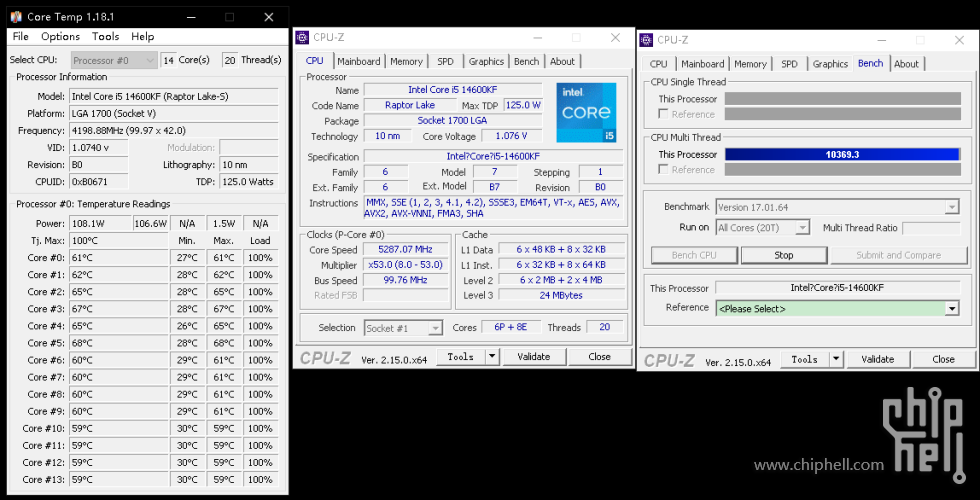
Task: Open the Options menu in Core Temp
Action: click(61, 36)
